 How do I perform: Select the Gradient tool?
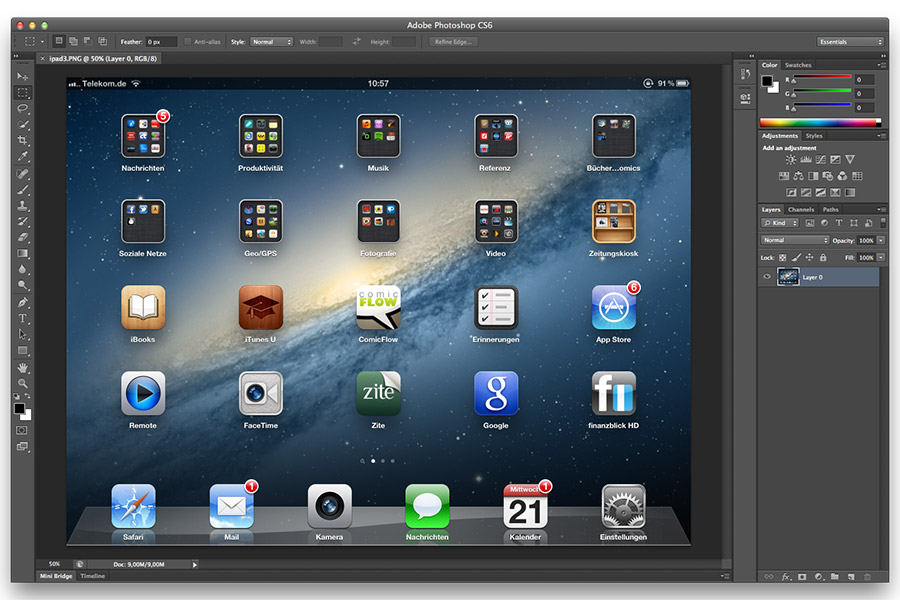(22, 253)
